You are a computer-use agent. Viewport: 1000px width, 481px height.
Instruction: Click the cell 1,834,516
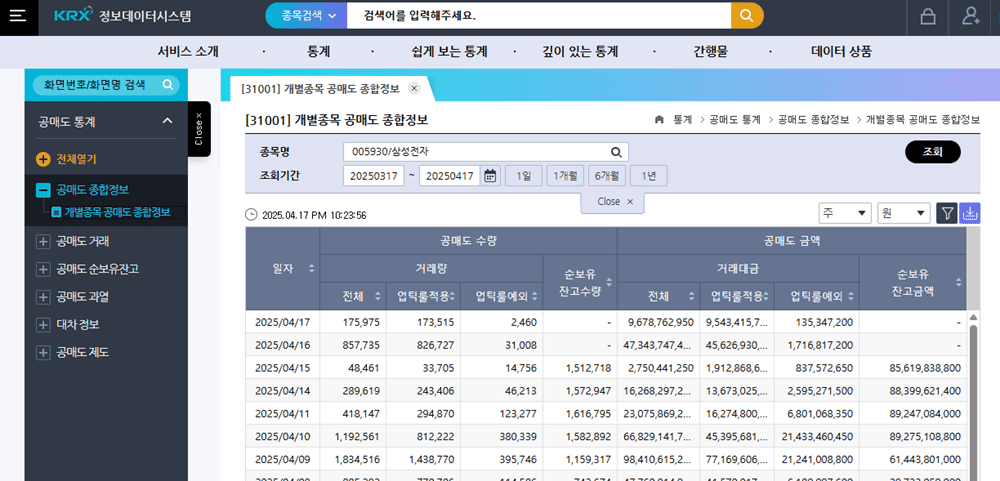point(353,460)
